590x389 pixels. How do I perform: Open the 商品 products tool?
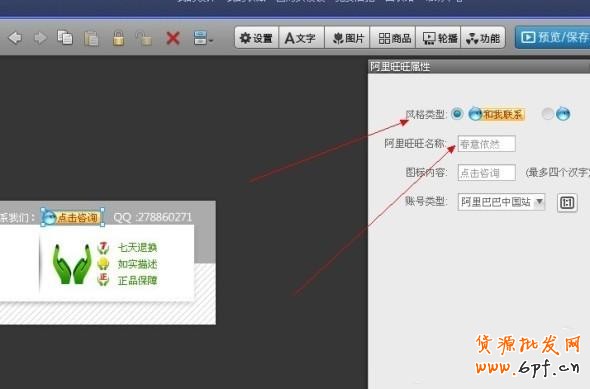(393, 38)
